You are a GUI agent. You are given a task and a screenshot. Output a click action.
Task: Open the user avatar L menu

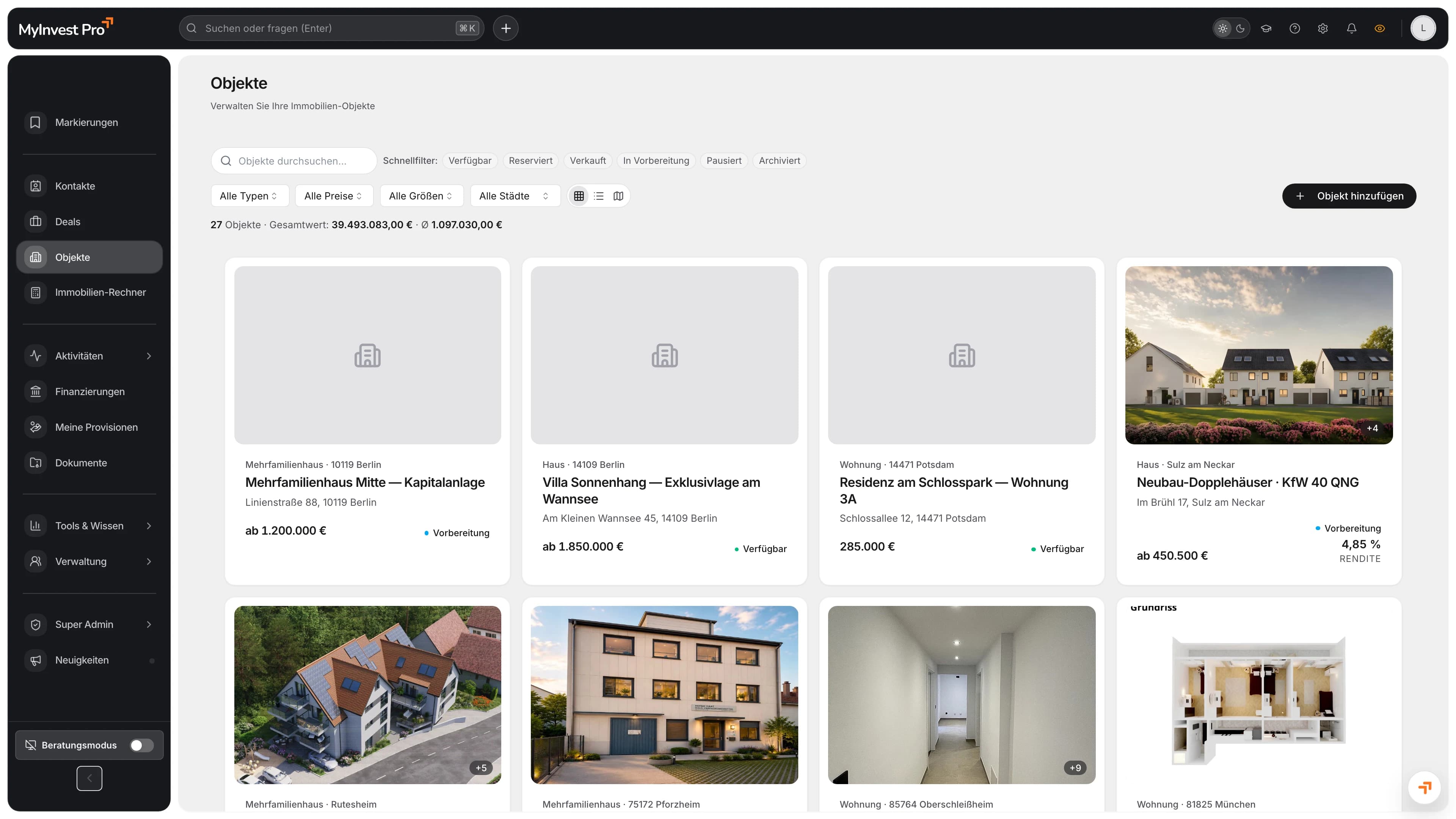(x=1423, y=28)
